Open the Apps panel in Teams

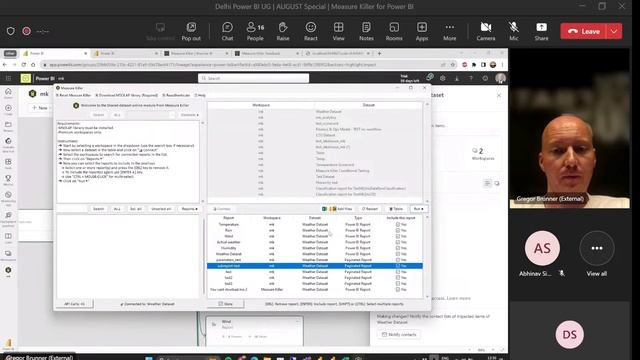tap(422, 31)
